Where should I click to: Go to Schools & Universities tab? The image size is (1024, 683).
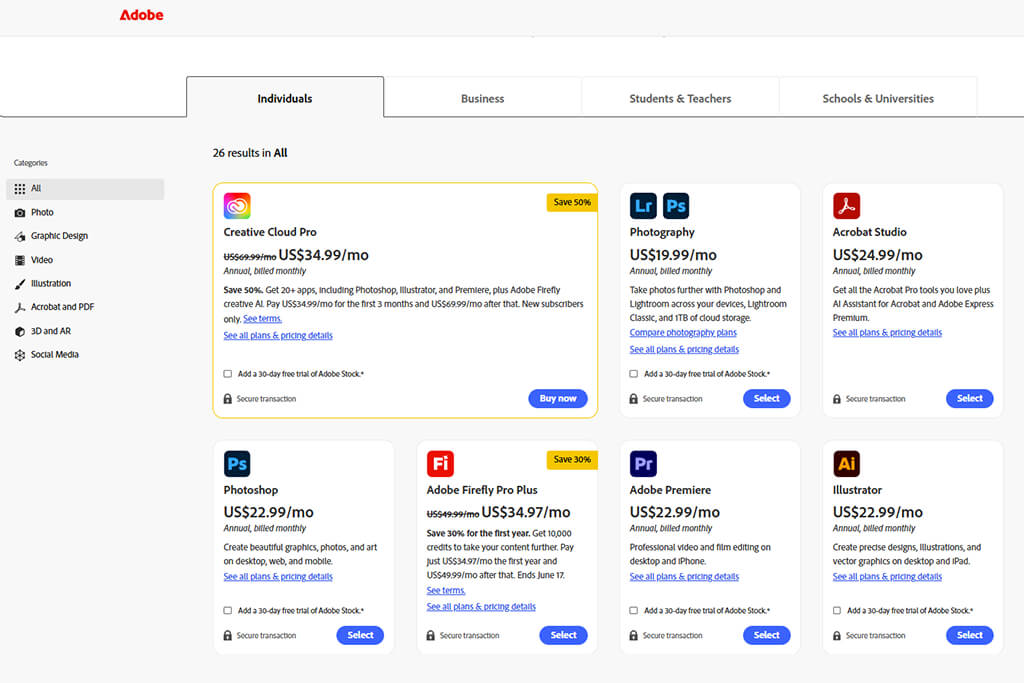coord(878,98)
